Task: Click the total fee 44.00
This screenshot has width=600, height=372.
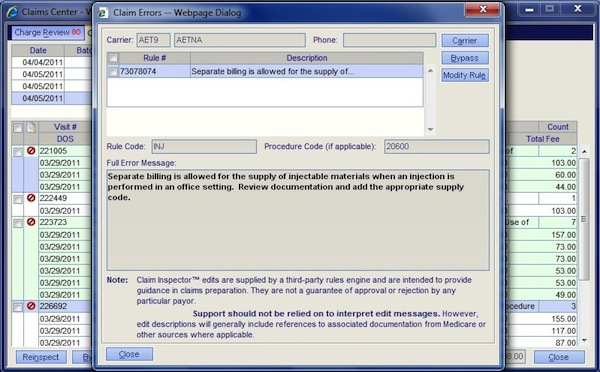Action: (565, 187)
